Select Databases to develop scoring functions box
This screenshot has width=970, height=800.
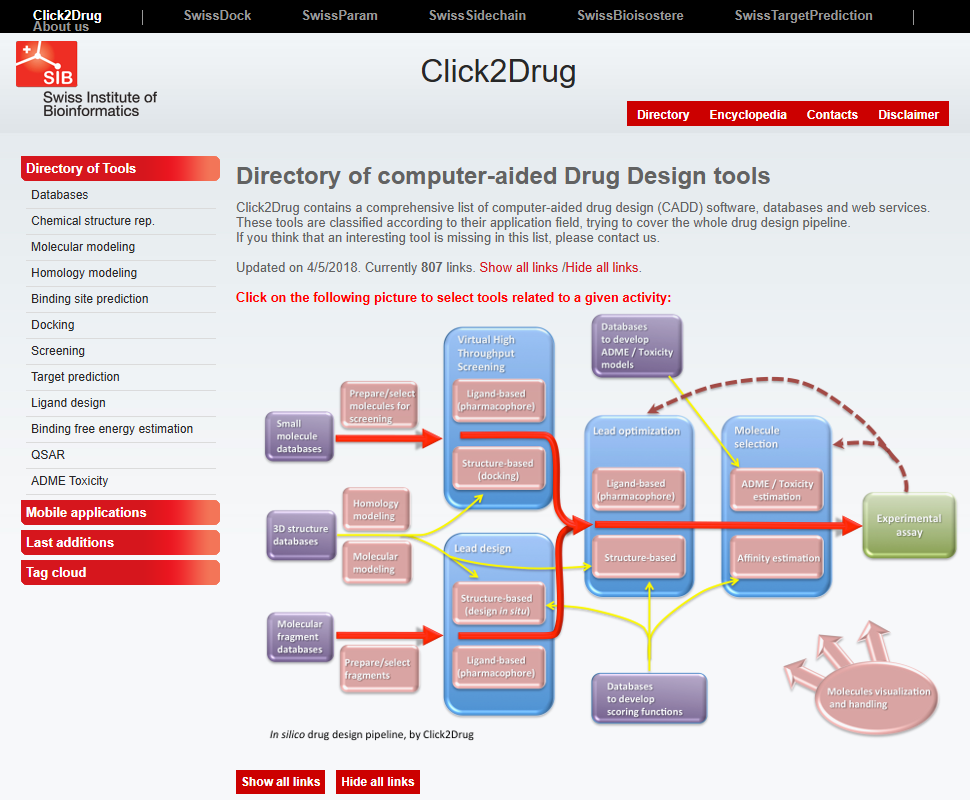coord(648,699)
